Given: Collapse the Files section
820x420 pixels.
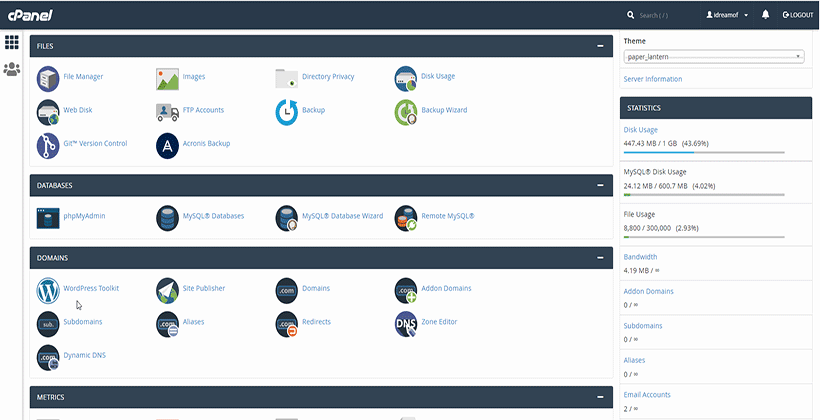Looking at the screenshot, I should 600,46.
